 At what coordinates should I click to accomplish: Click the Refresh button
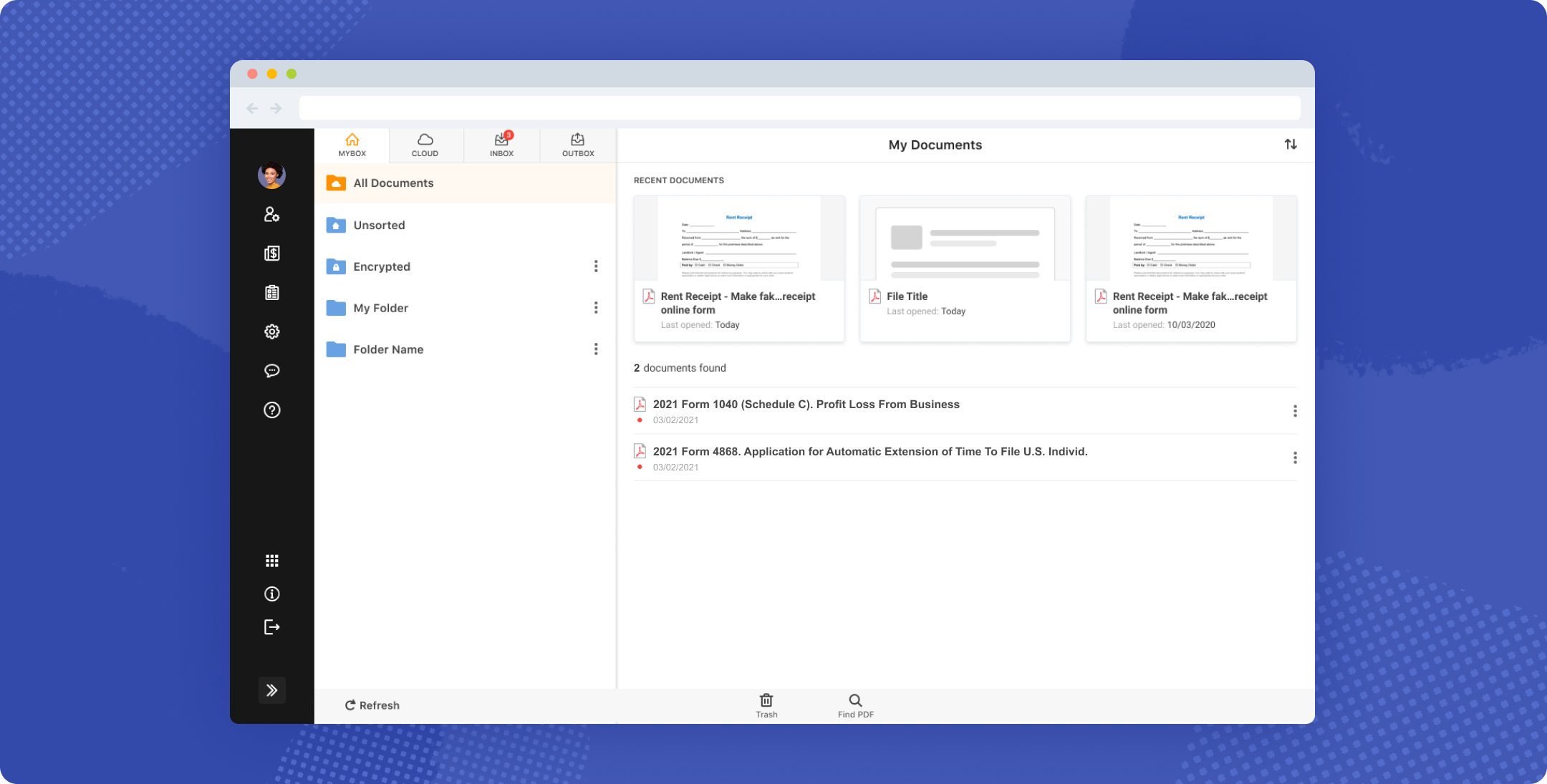pyautogui.click(x=372, y=705)
